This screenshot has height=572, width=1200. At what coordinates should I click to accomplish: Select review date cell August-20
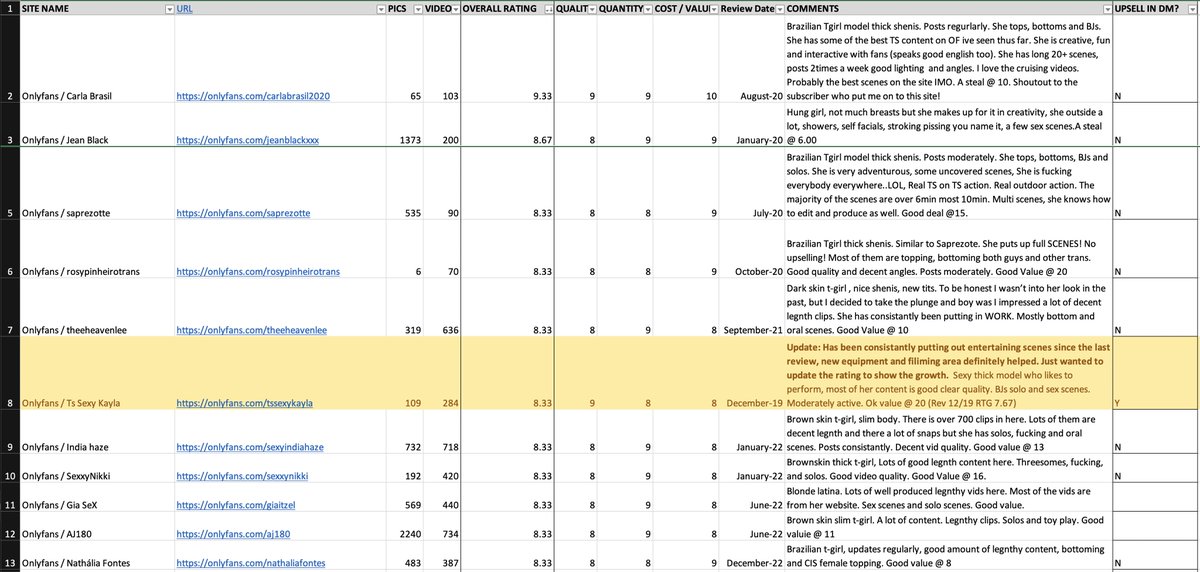pyautogui.click(x=752, y=60)
